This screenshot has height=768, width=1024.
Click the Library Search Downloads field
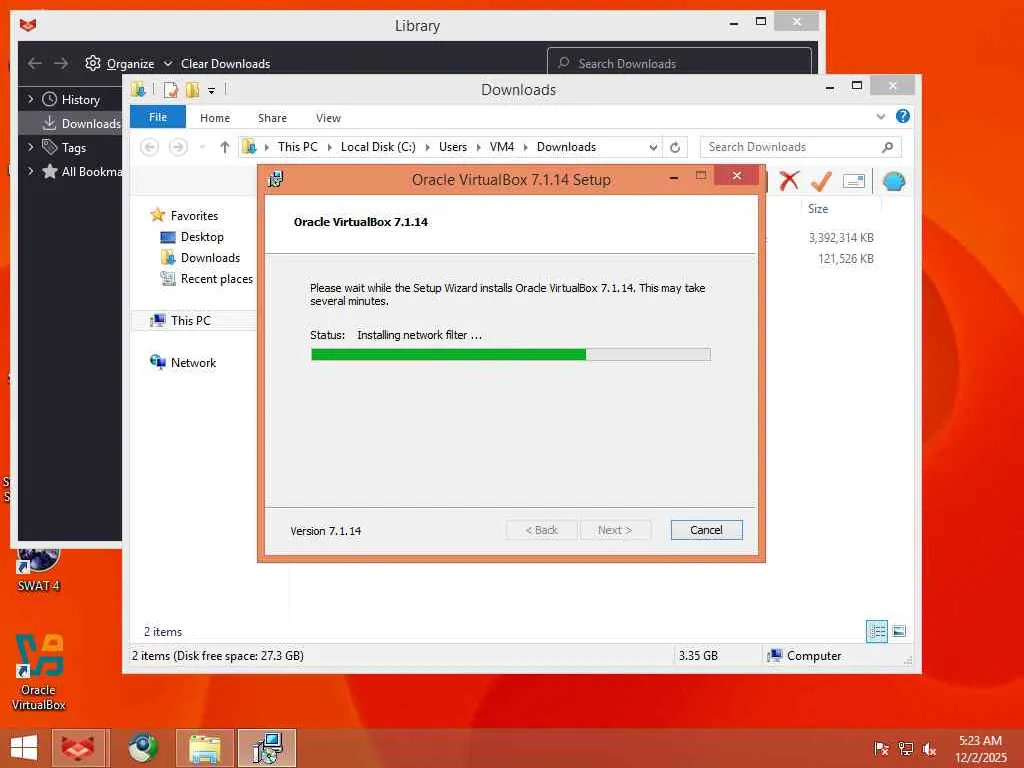pos(679,63)
